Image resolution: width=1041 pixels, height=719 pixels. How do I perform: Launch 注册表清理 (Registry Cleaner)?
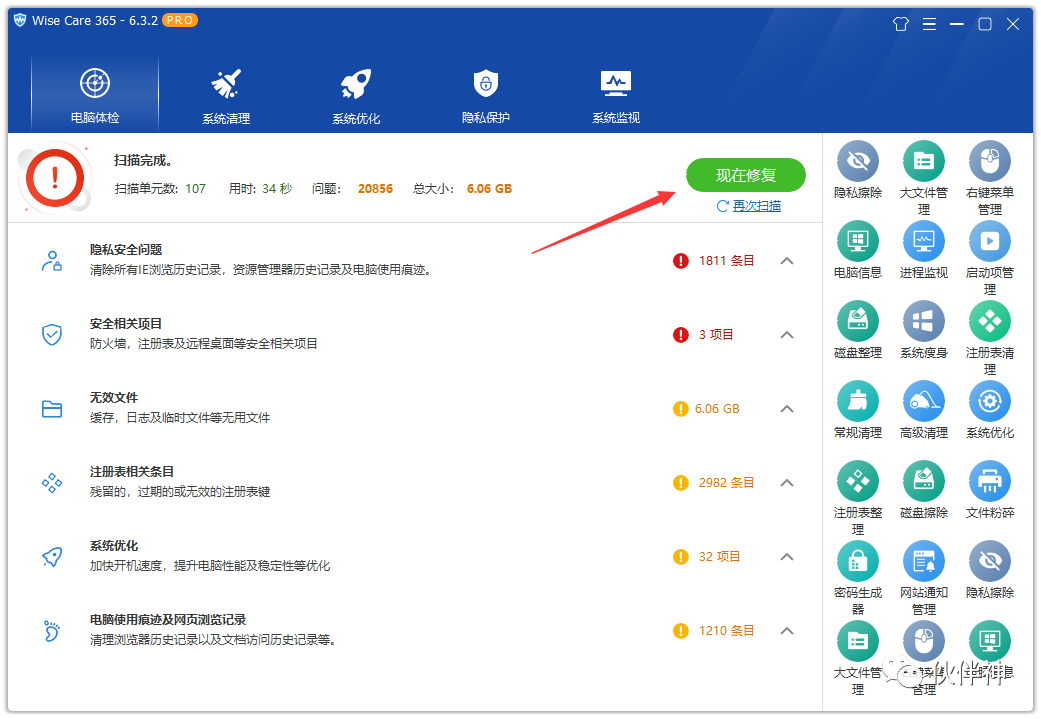pos(989,321)
